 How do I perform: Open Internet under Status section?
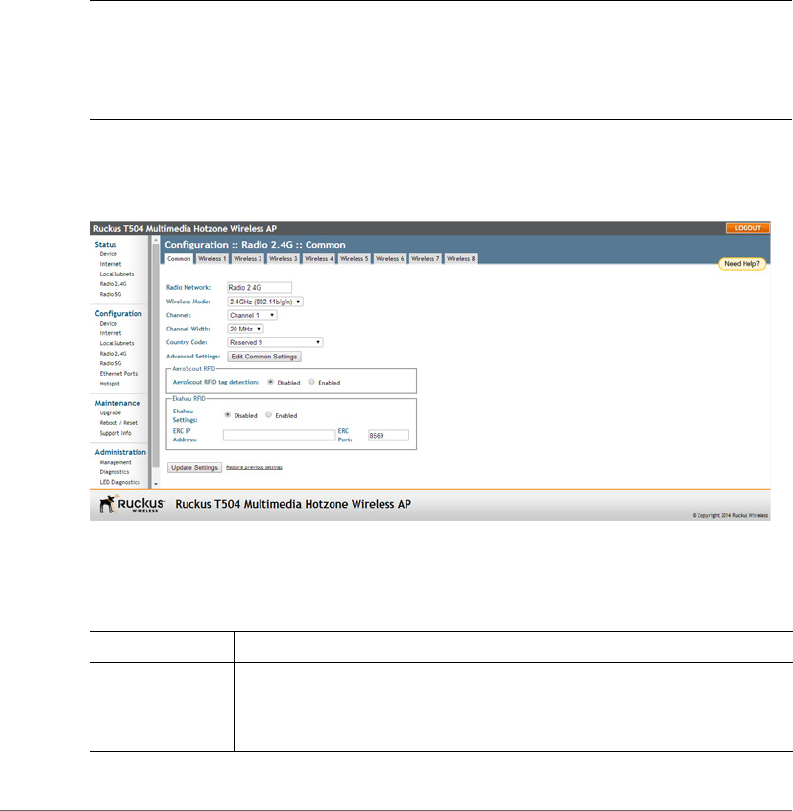point(110,264)
